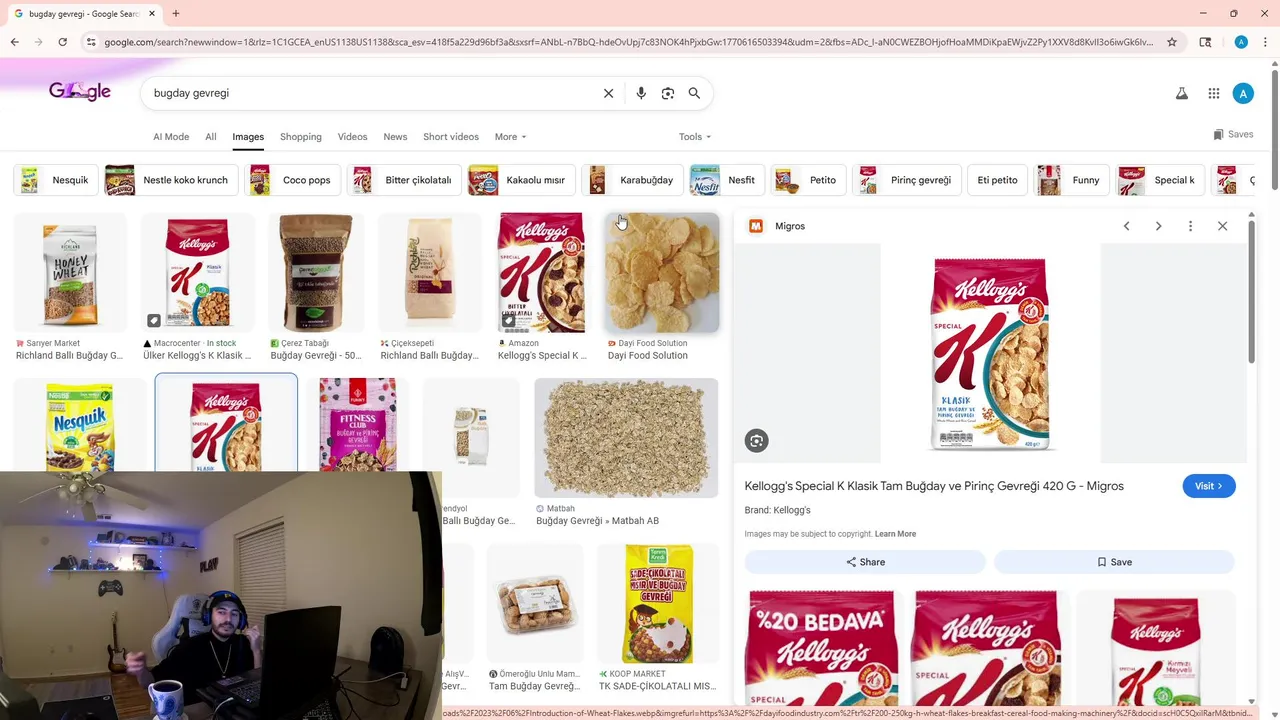Open the Google logo home link
1280x720 pixels.
(79, 91)
